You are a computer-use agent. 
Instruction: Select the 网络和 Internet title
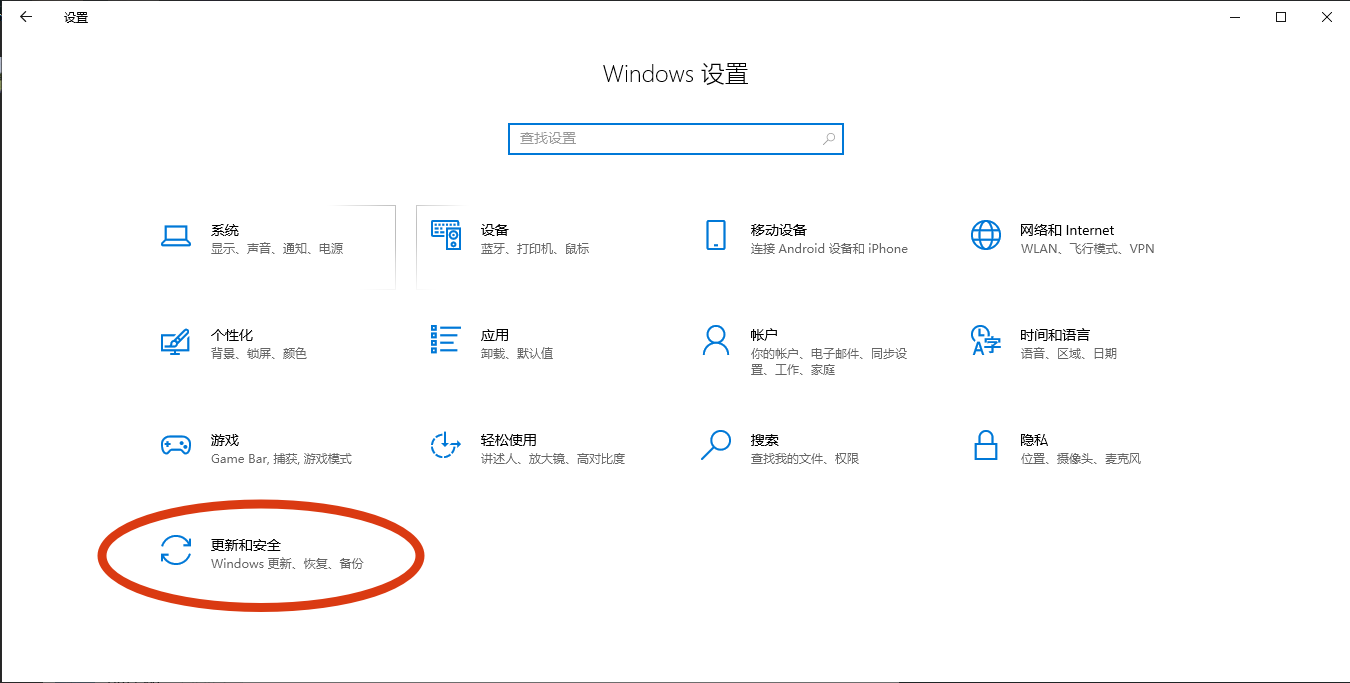point(1067,230)
